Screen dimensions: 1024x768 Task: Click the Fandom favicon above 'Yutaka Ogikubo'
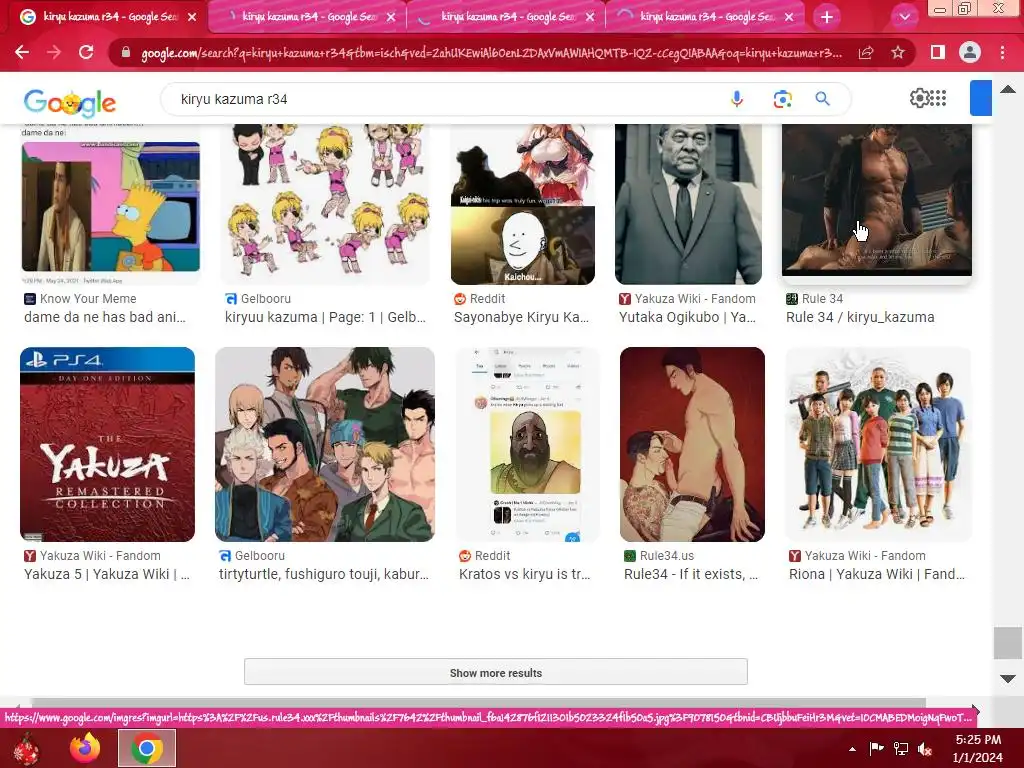click(625, 299)
